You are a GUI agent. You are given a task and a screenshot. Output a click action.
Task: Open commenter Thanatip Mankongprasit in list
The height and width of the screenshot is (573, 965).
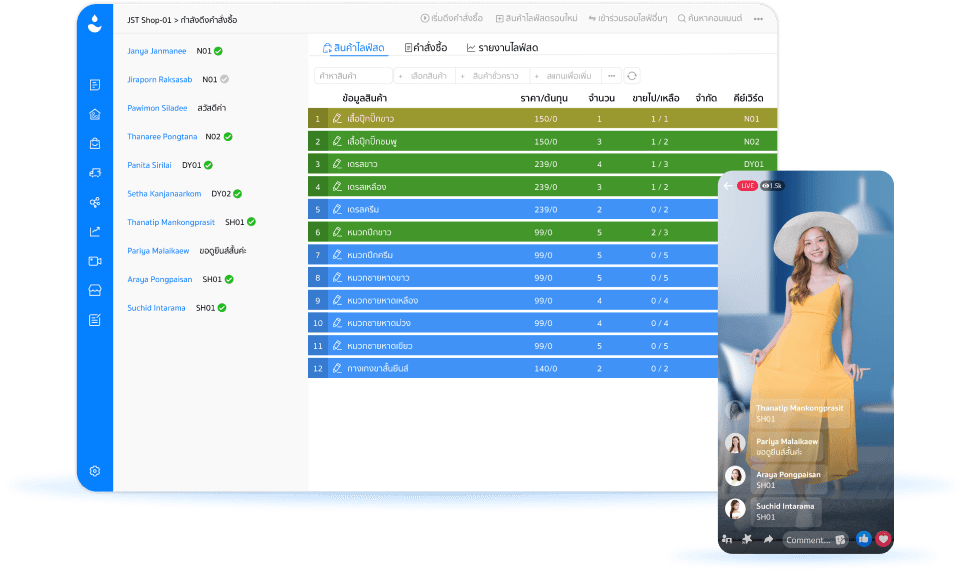pyautogui.click(x=170, y=222)
